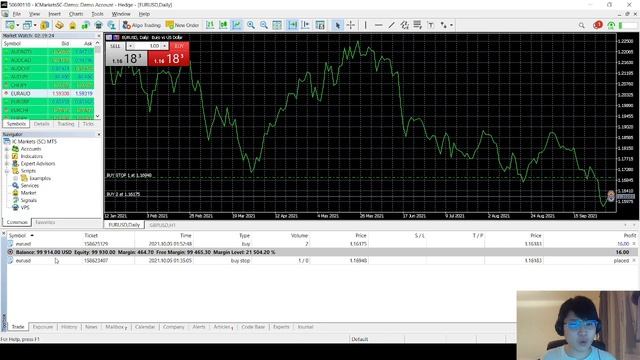Open New Chart dropdown arrow
The width and height of the screenshot is (640, 360).
(x=18, y=25)
